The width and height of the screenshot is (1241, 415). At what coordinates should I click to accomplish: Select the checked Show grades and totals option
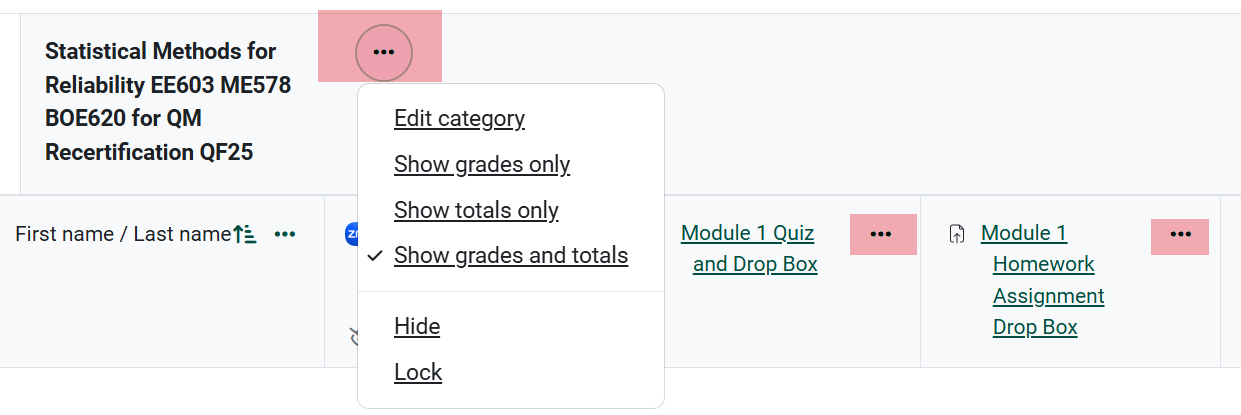click(511, 256)
